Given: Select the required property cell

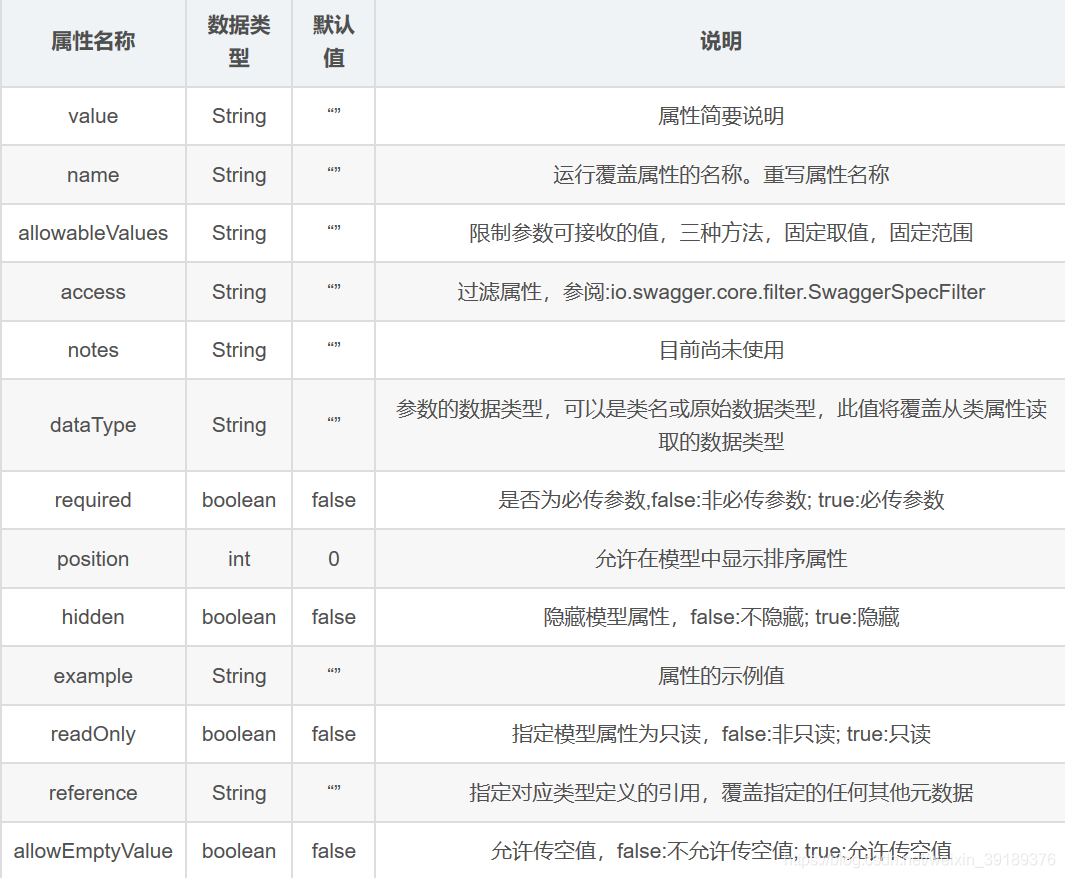Looking at the screenshot, I should pos(93,499).
